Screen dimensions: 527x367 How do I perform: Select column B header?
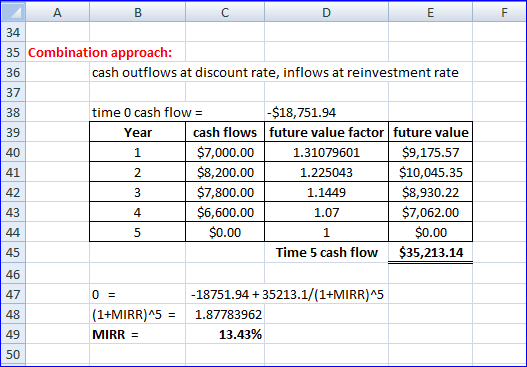pyautogui.click(x=137, y=12)
